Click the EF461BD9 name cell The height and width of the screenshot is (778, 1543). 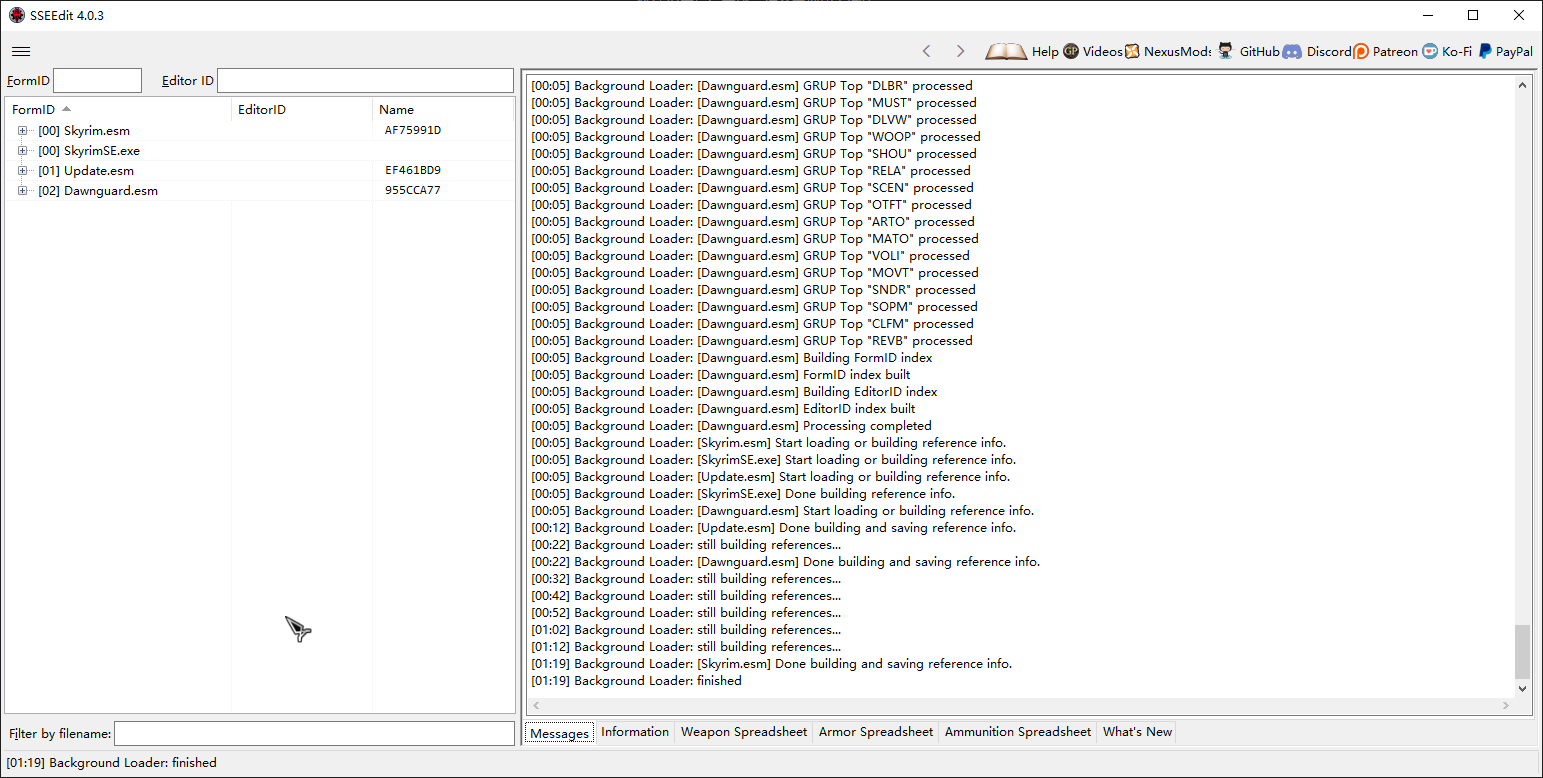coord(413,170)
